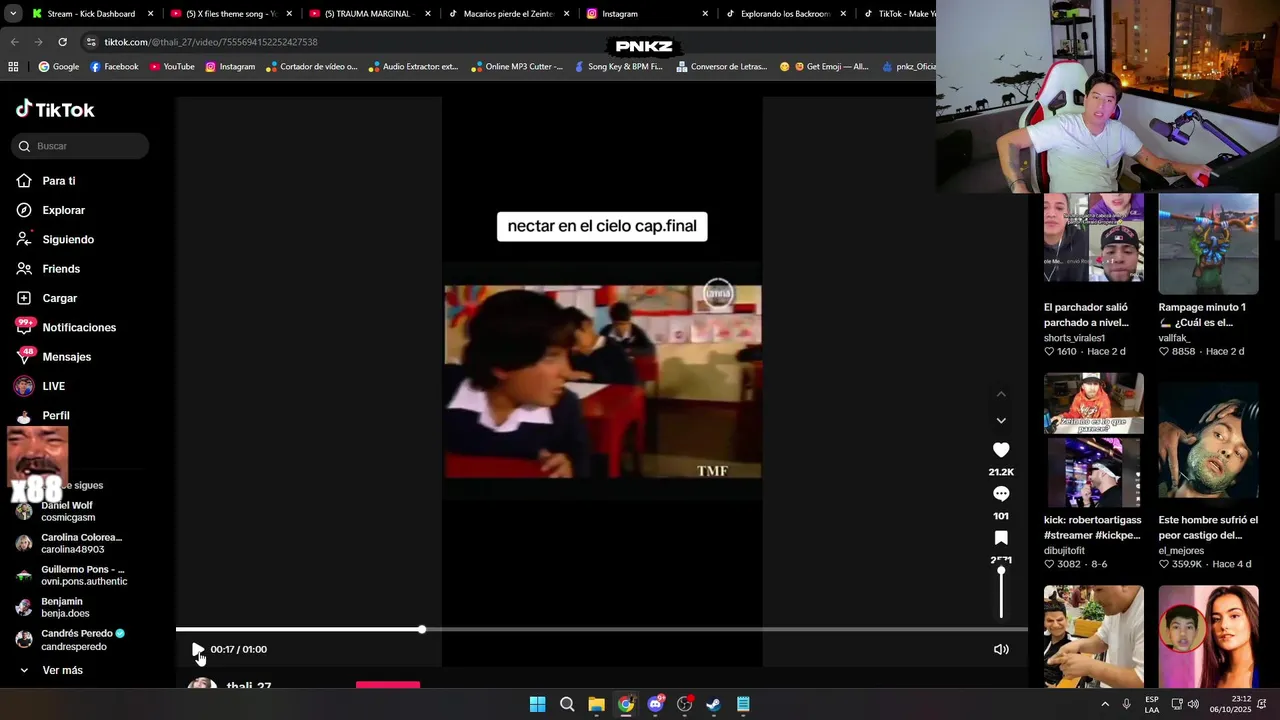1280x720 pixels.
Task: Open Mensajes inbox
Action: click(54, 357)
